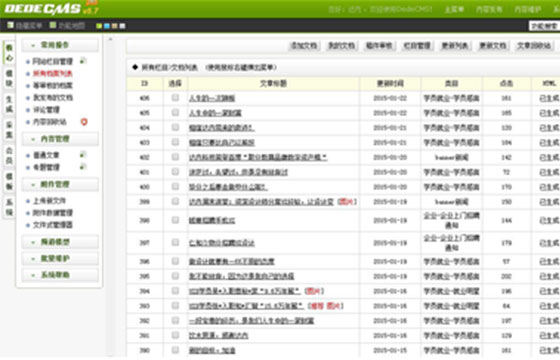Click the 添加文档 button

tap(304, 46)
